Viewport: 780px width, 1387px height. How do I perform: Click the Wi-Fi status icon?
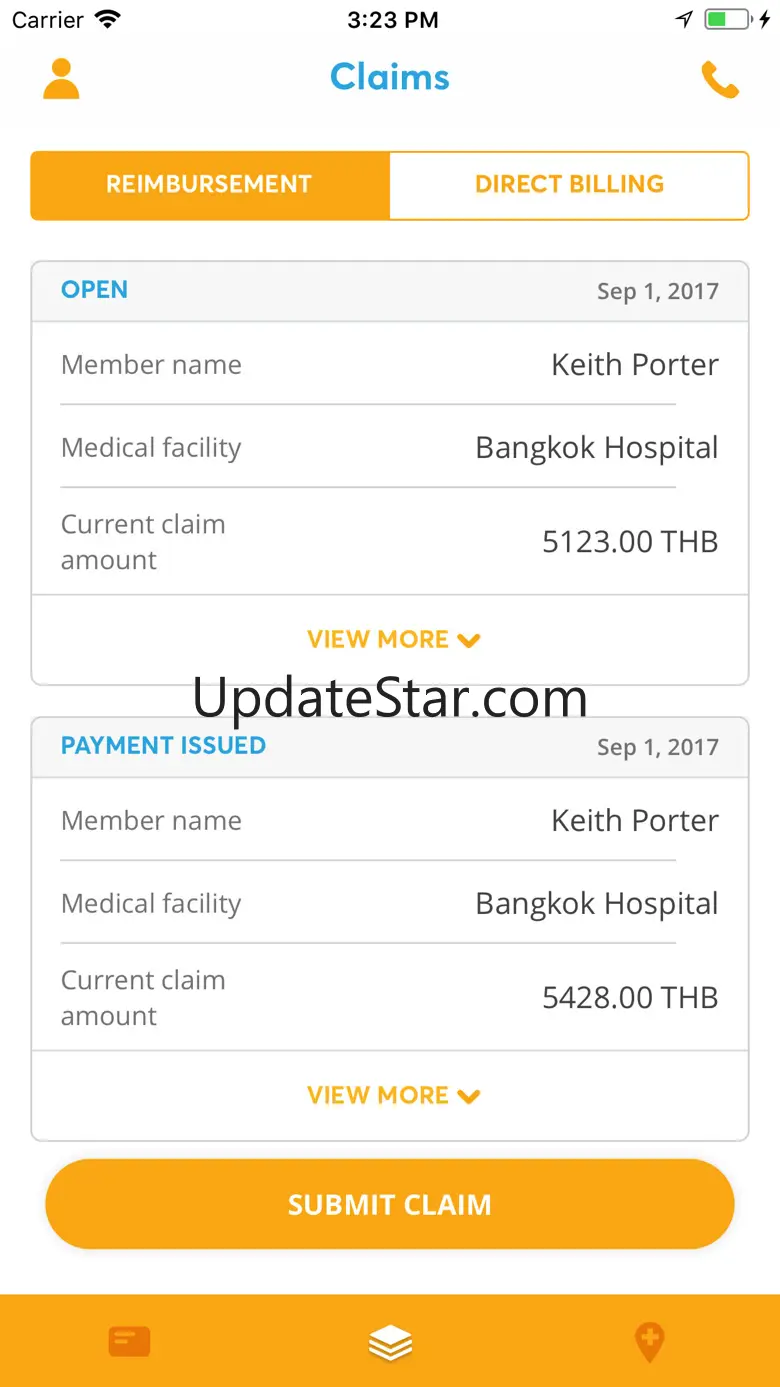107,19
